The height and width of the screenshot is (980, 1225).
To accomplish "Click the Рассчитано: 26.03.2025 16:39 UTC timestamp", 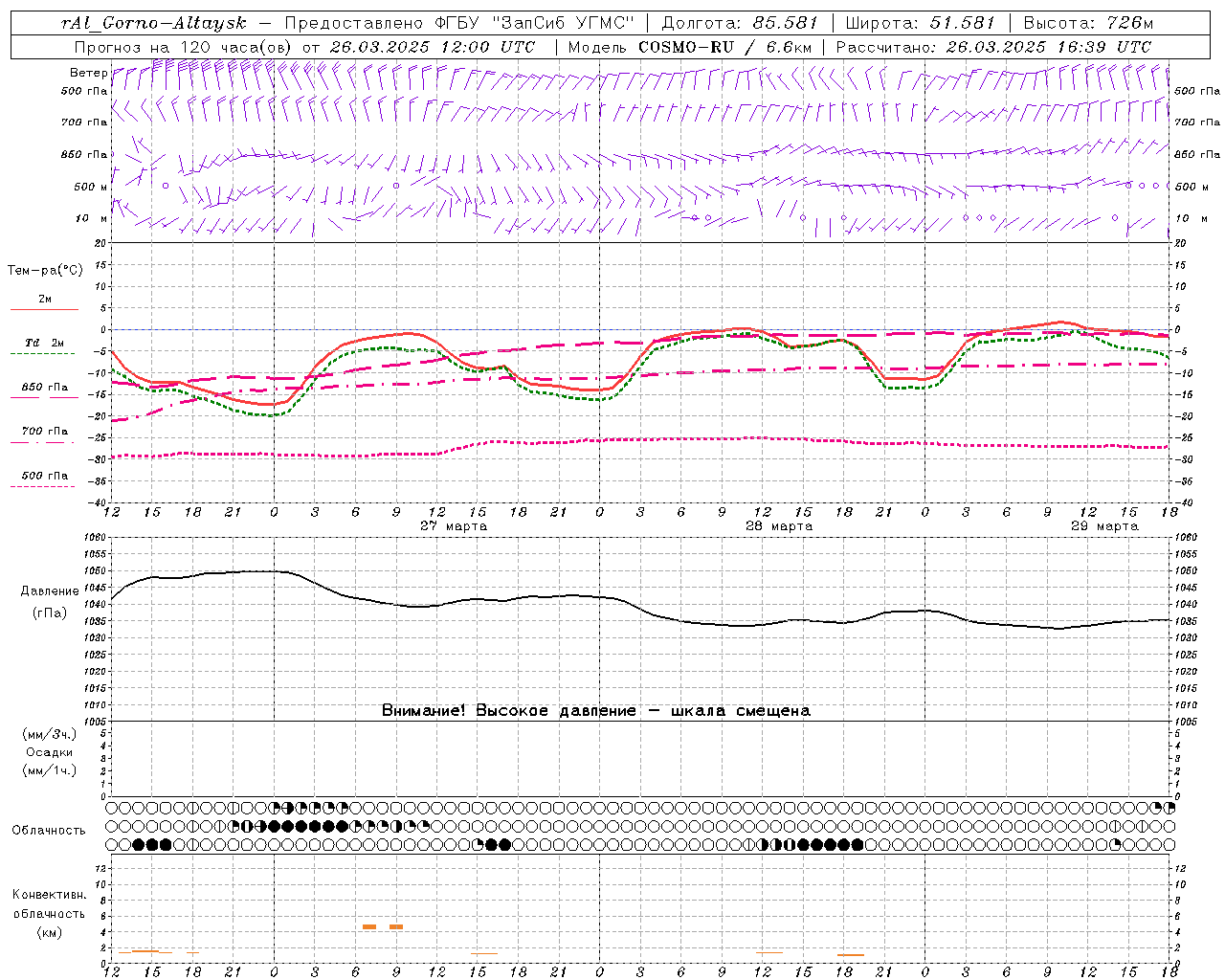I will [993, 47].
